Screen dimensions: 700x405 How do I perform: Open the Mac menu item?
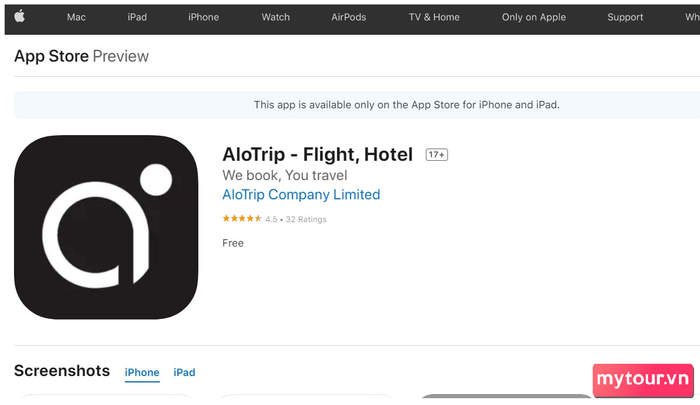[76, 17]
